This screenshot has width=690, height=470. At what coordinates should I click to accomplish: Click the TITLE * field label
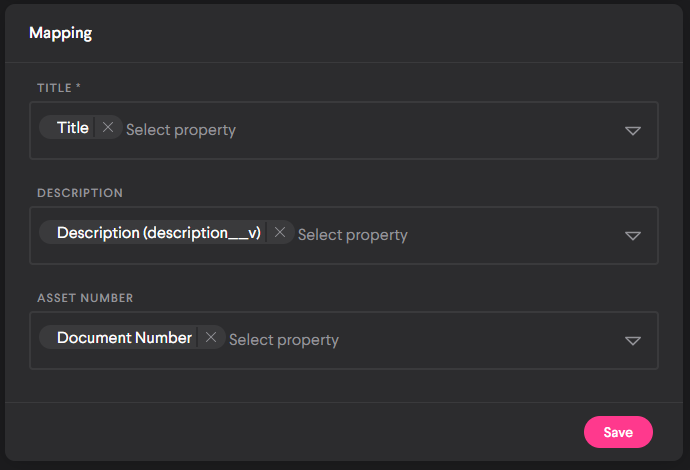tap(59, 88)
